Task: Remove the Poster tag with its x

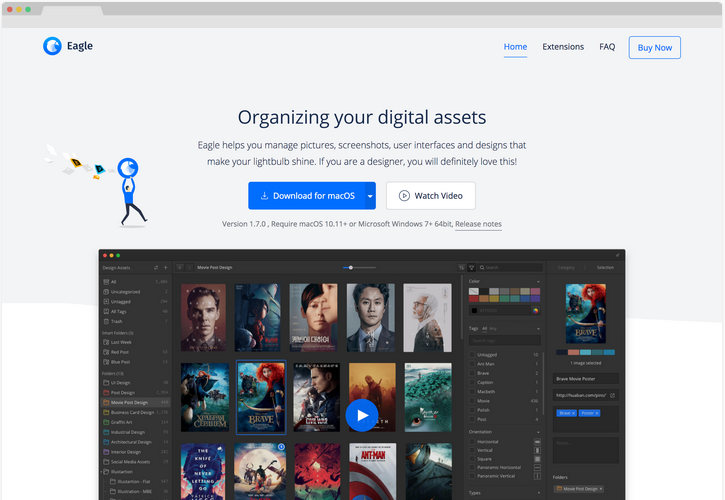Action: (x=597, y=413)
